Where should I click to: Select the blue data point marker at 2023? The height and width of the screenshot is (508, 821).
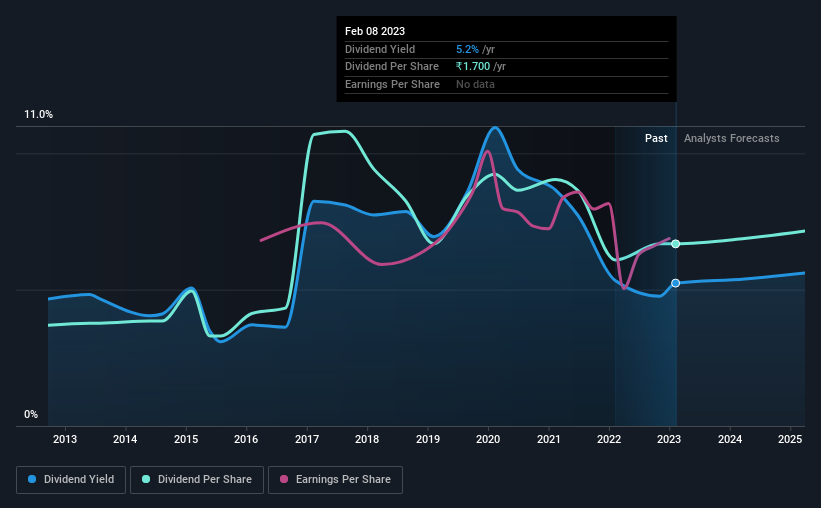[675, 283]
